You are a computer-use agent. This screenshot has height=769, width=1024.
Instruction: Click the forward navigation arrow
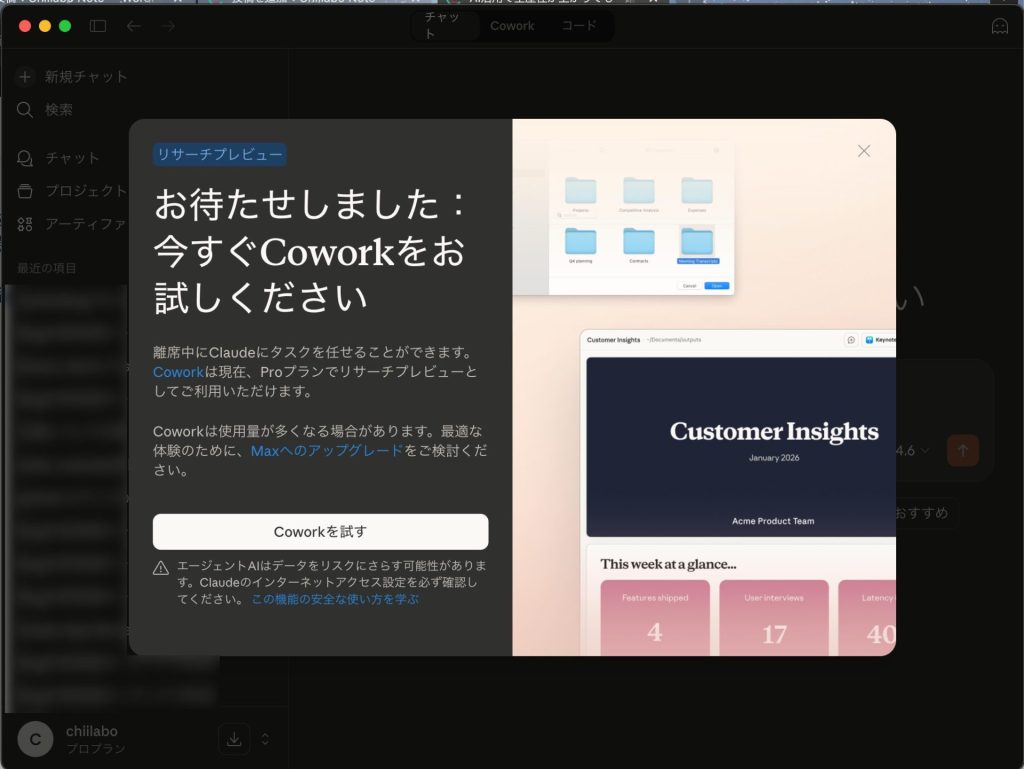[169, 26]
